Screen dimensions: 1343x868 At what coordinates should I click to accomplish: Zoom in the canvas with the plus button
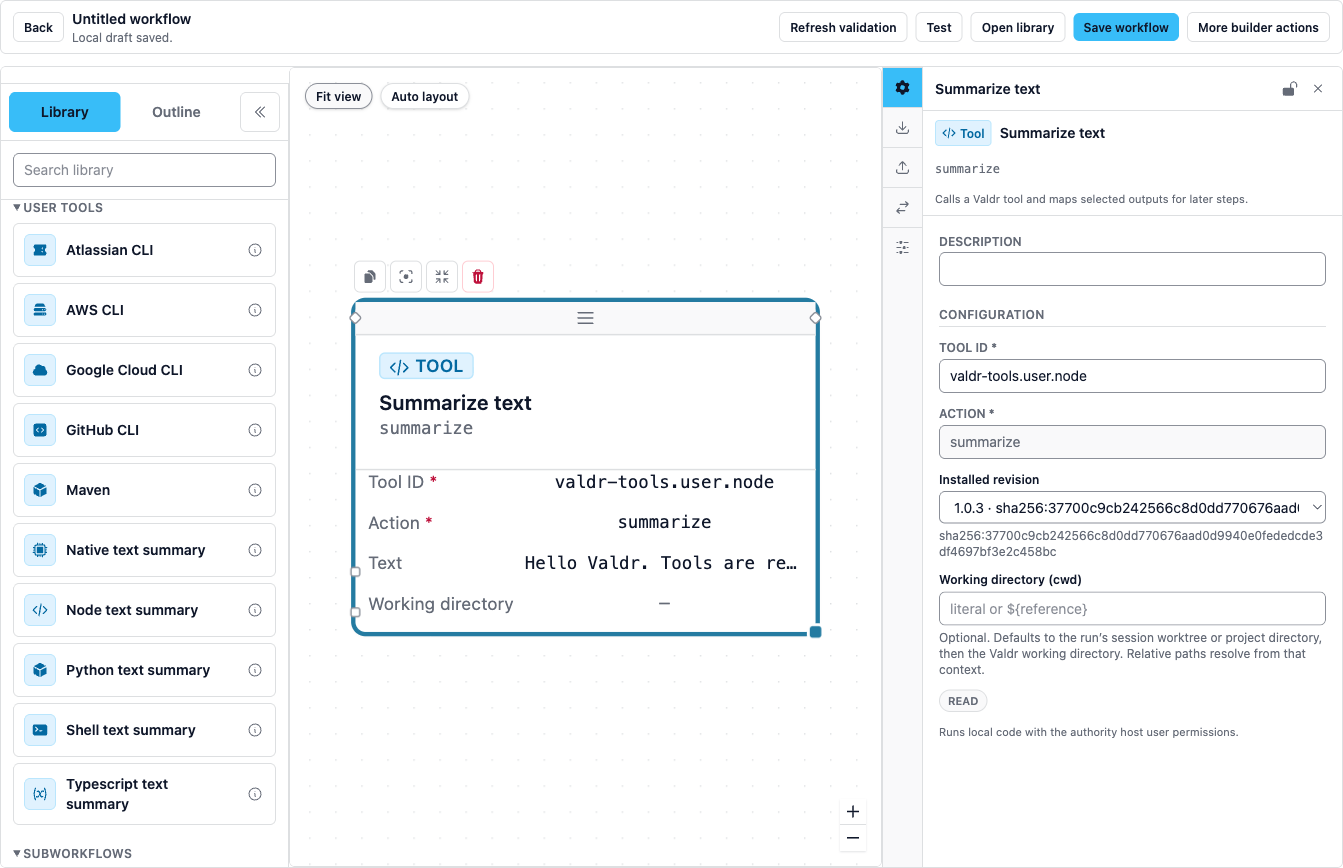click(x=853, y=812)
